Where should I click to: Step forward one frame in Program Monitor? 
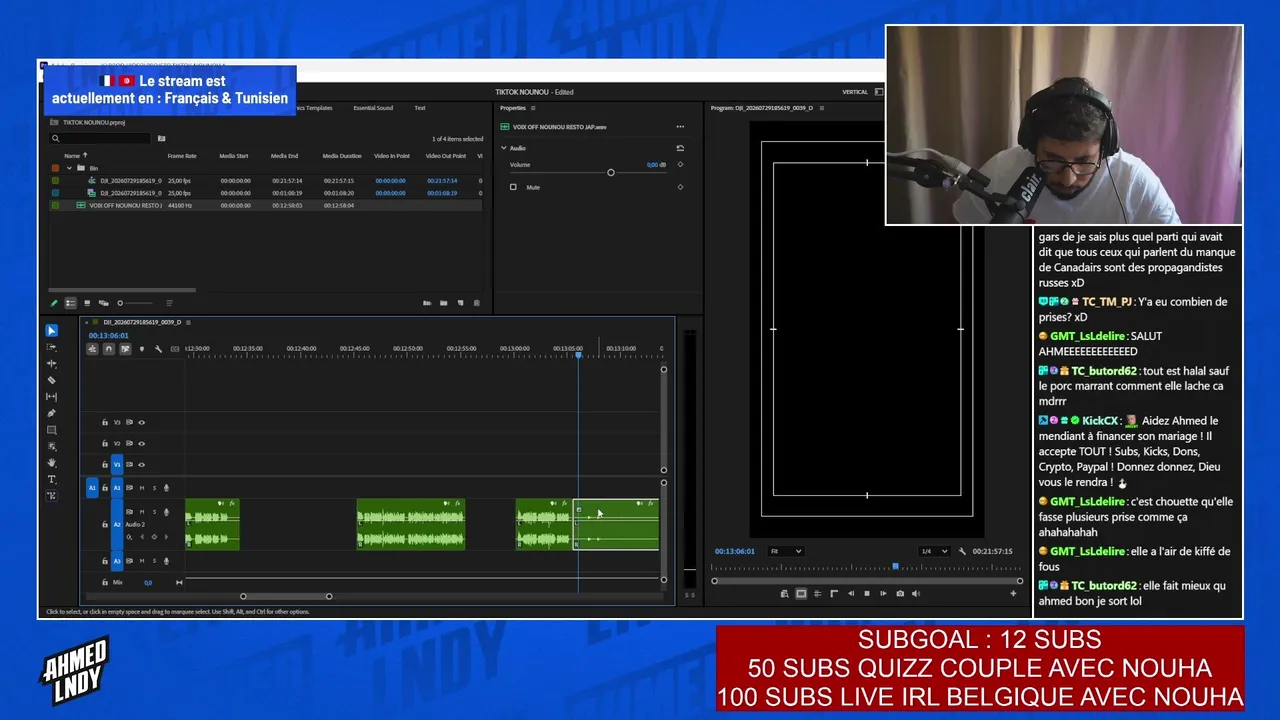click(883, 594)
